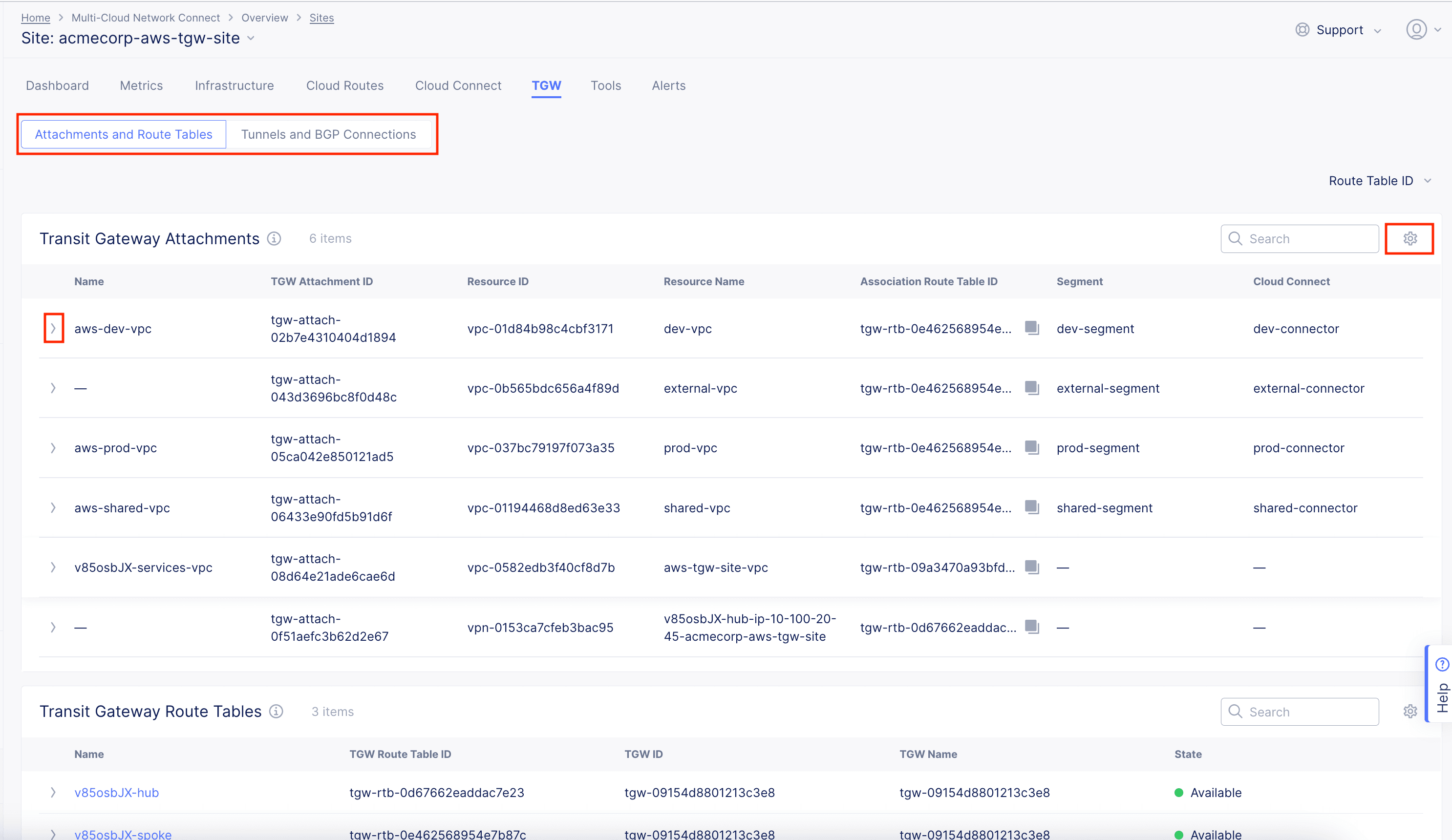Switch to Tunnels and BGP Connections view
1452x840 pixels.
point(328,134)
